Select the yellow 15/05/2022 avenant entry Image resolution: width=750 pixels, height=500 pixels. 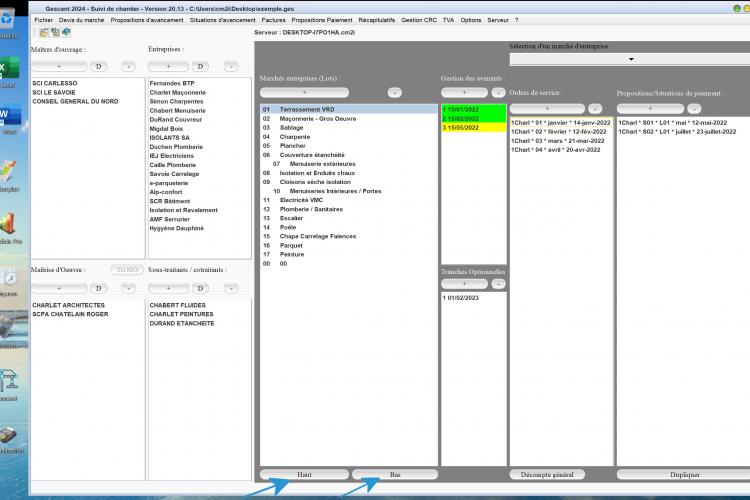coord(474,128)
